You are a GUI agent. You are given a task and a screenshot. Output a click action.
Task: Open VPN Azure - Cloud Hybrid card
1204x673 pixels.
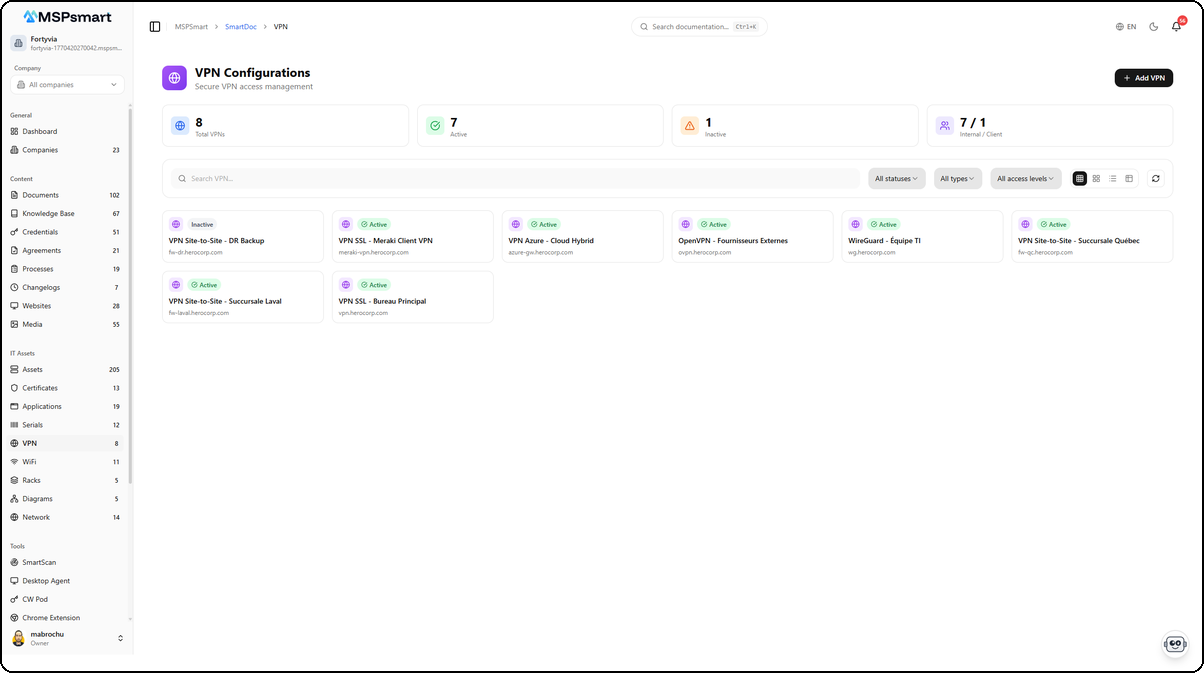pyautogui.click(x=582, y=236)
